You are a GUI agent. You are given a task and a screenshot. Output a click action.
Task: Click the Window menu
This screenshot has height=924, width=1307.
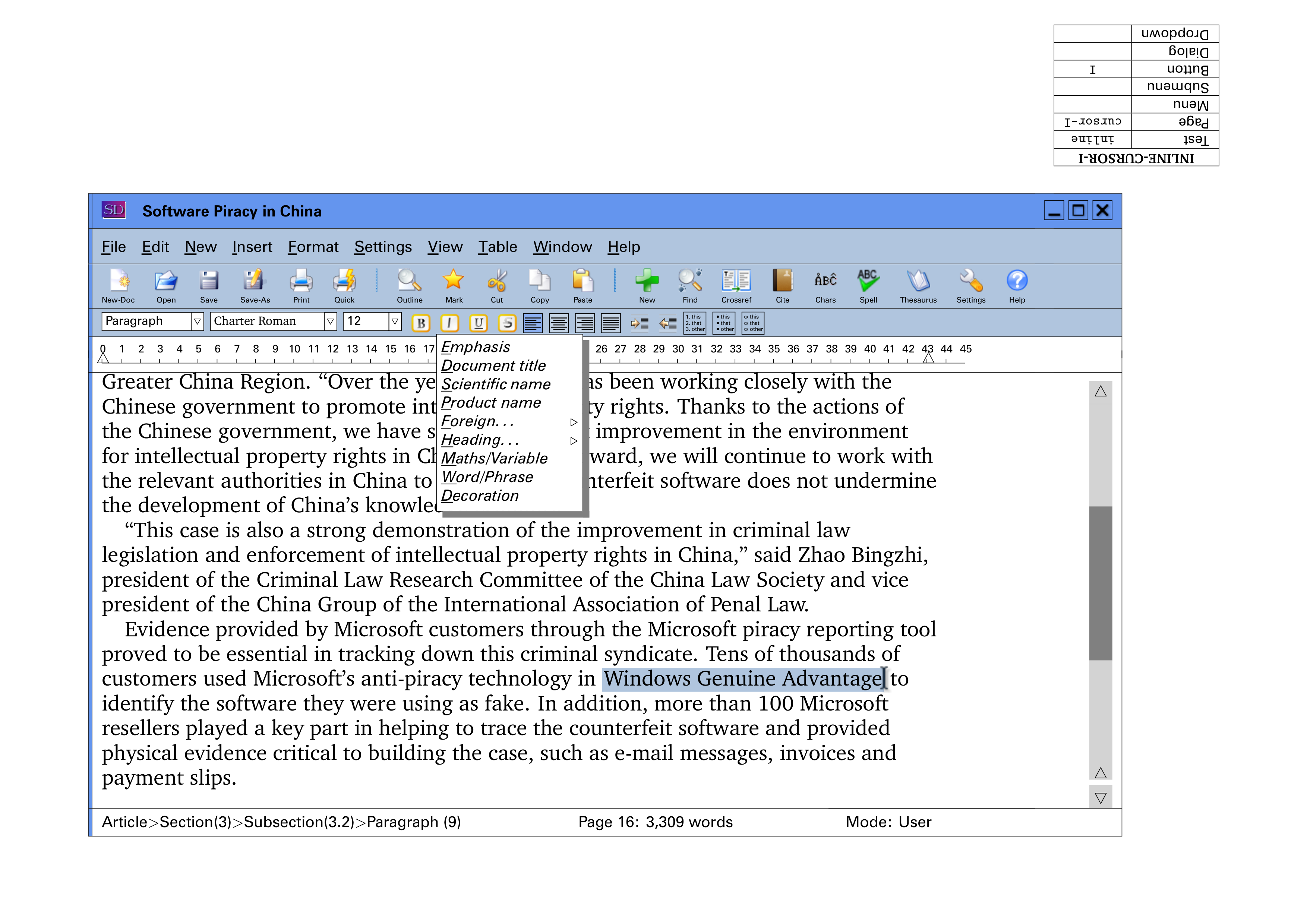click(562, 247)
